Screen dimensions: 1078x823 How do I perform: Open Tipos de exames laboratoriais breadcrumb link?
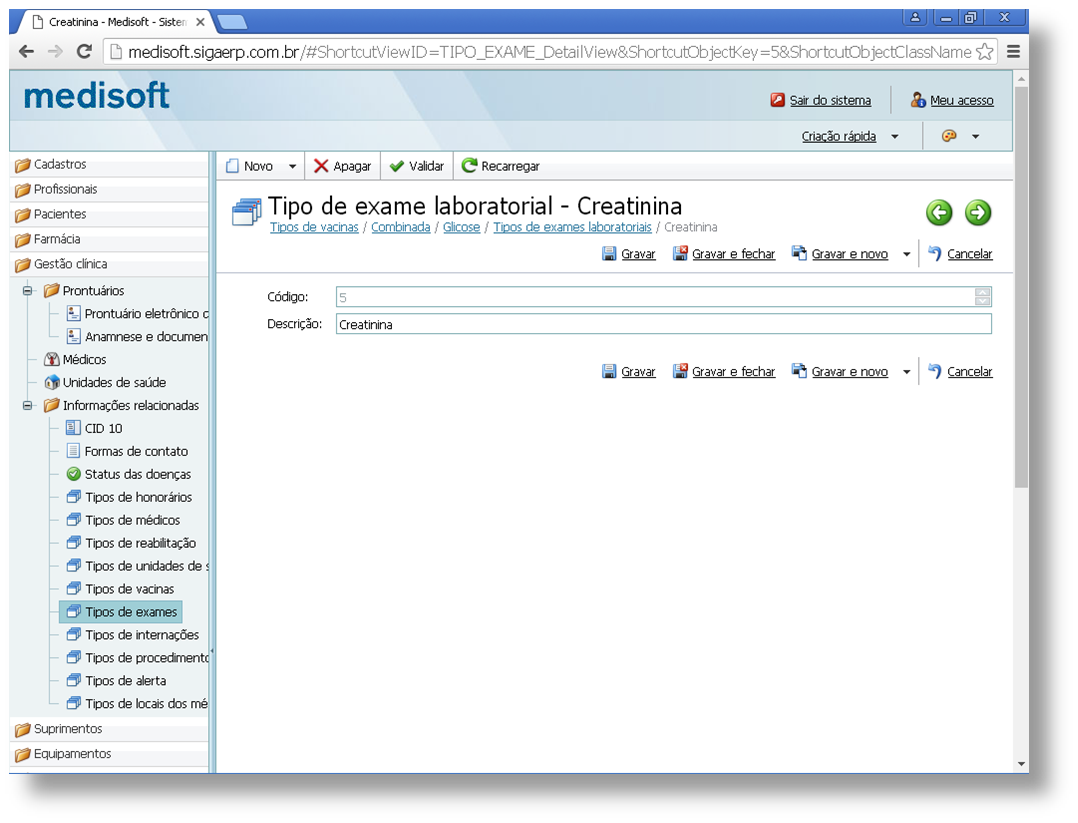coord(572,227)
